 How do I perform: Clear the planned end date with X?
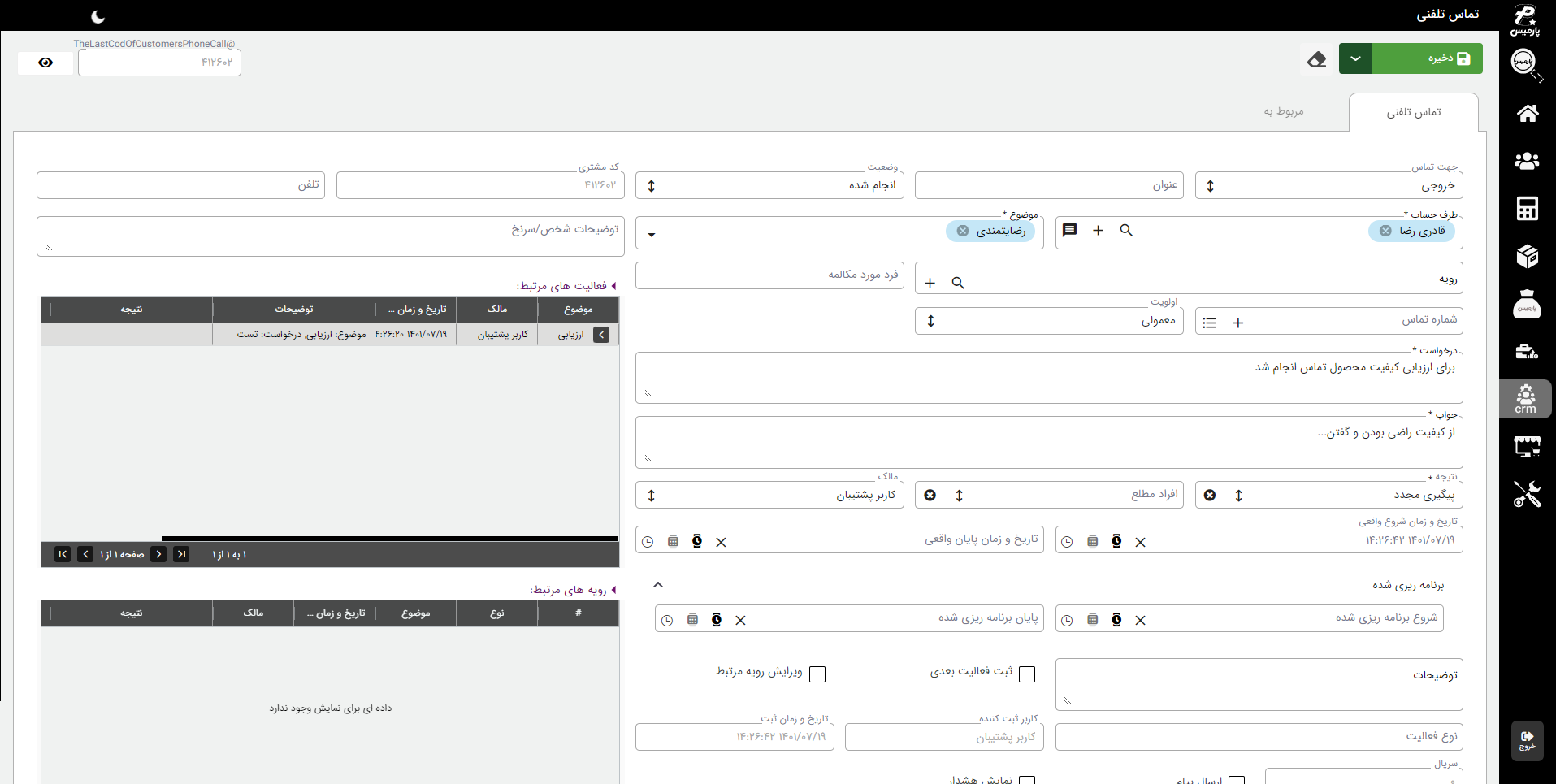point(740,620)
